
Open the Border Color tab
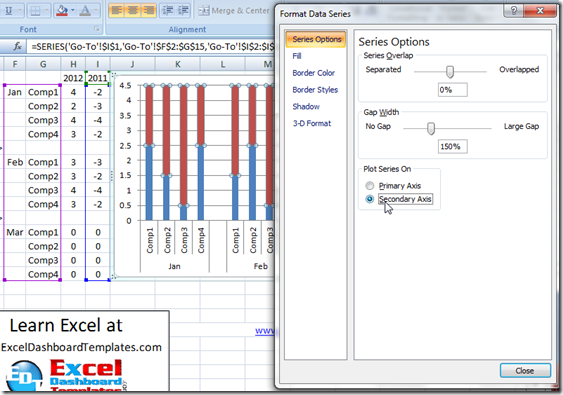point(313,73)
